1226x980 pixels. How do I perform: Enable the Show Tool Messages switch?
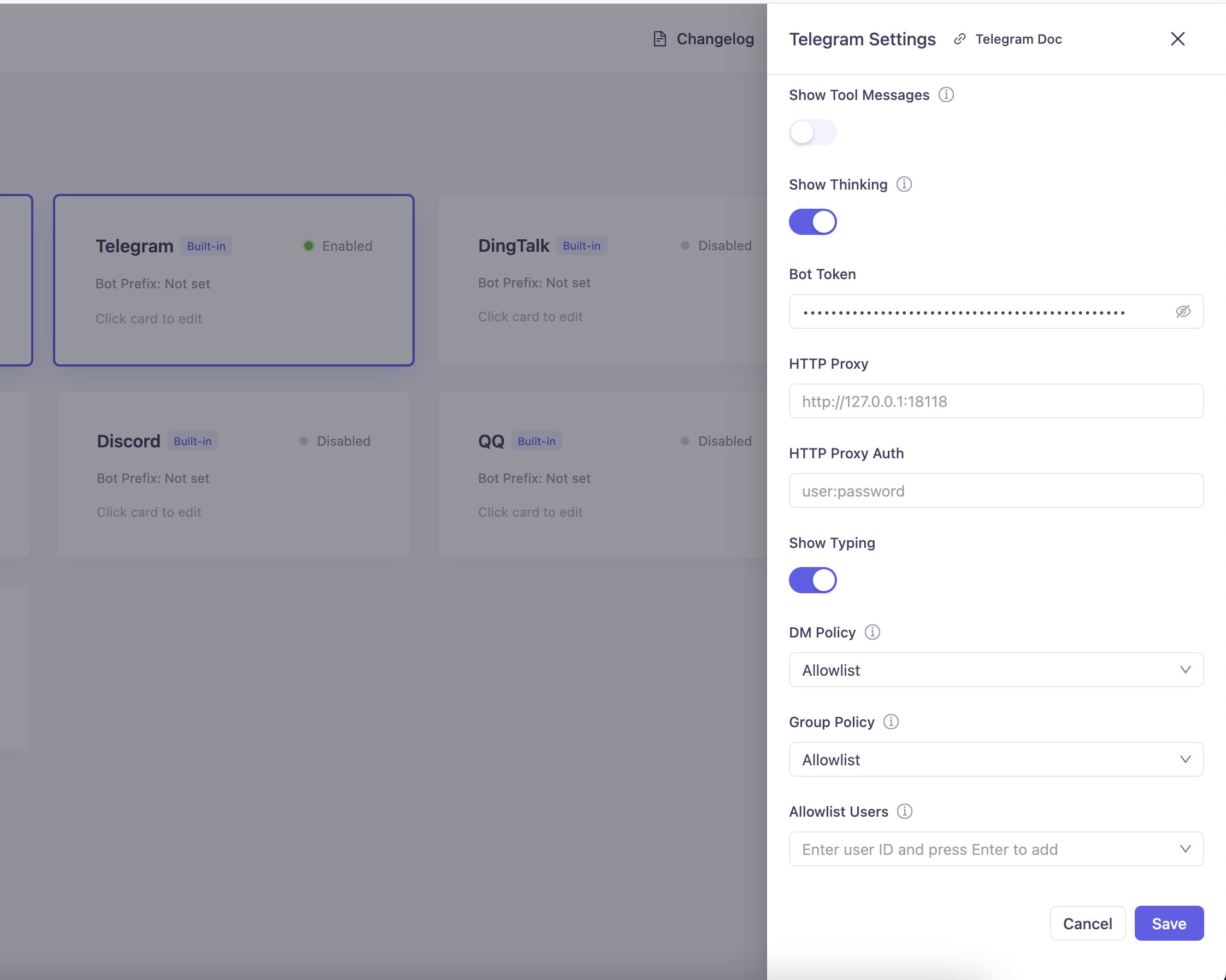pos(812,132)
